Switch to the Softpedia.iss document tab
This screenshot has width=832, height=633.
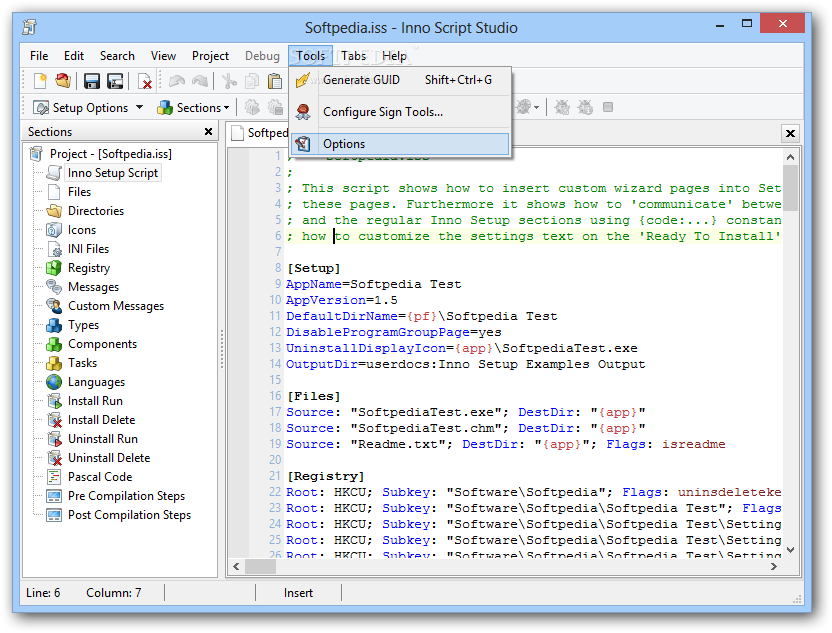(260, 133)
